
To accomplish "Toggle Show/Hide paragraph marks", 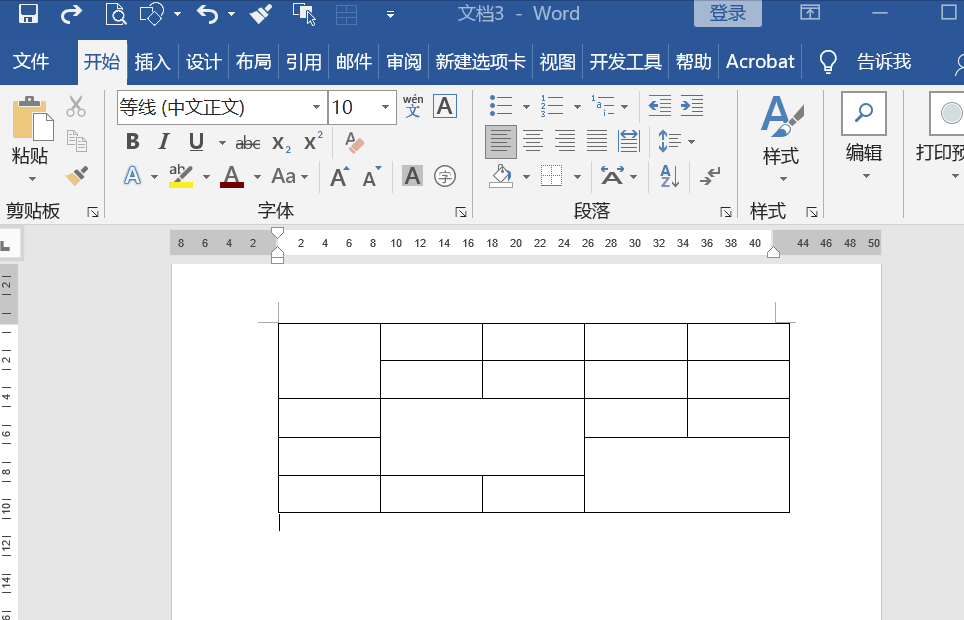I will click(709, 177).
